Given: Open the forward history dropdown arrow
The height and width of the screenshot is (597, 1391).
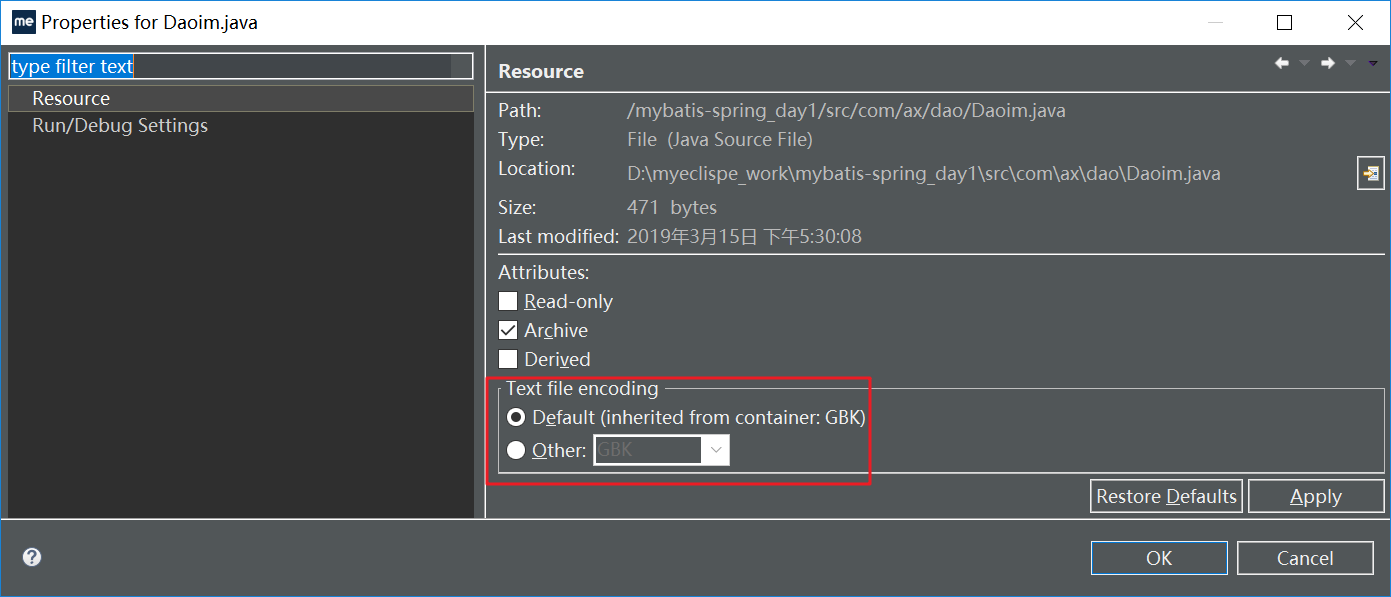Looking at the screenshot, I should (x=1351, y=64).
